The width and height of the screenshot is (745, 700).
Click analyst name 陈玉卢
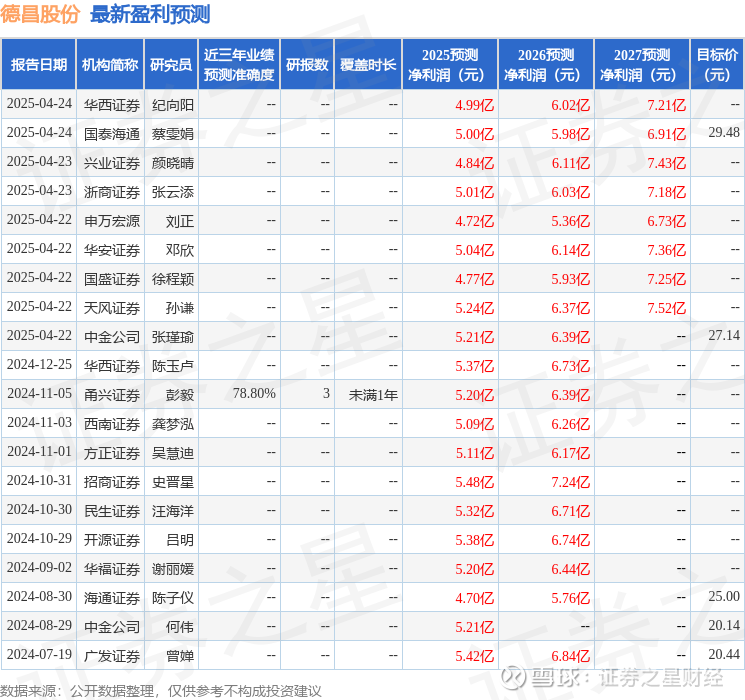pos(173,365)
